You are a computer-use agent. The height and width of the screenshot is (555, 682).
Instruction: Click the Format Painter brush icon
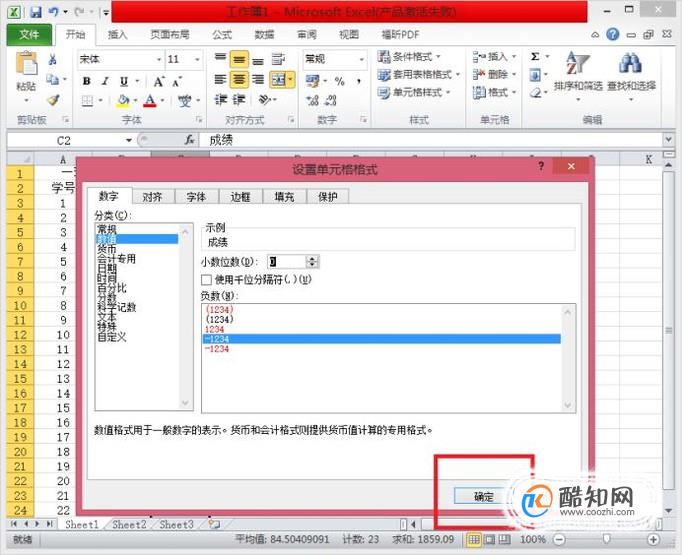point(53,100)
